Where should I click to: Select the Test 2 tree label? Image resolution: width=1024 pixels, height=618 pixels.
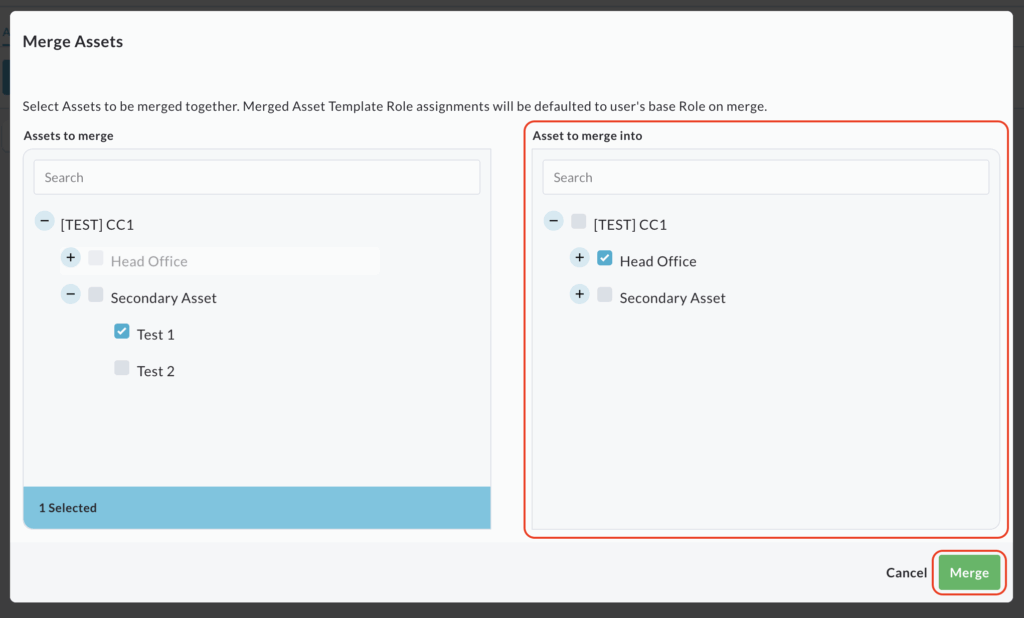click(x=156, y=372)
